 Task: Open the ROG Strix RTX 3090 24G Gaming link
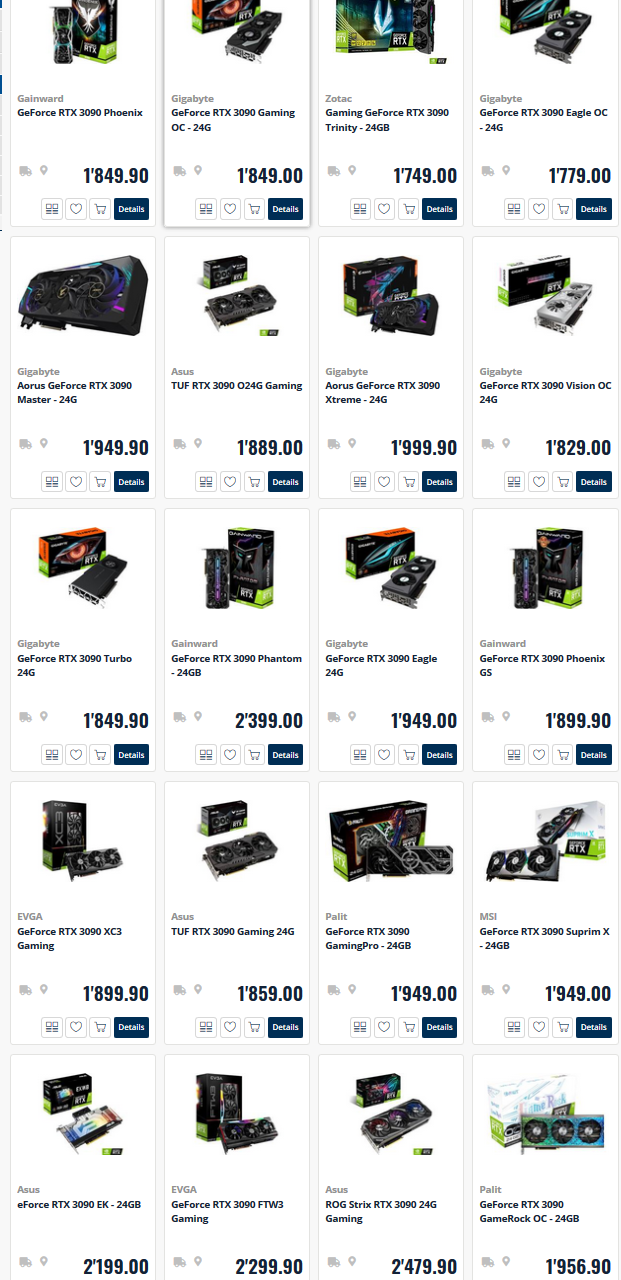(x=380, y=1212)
